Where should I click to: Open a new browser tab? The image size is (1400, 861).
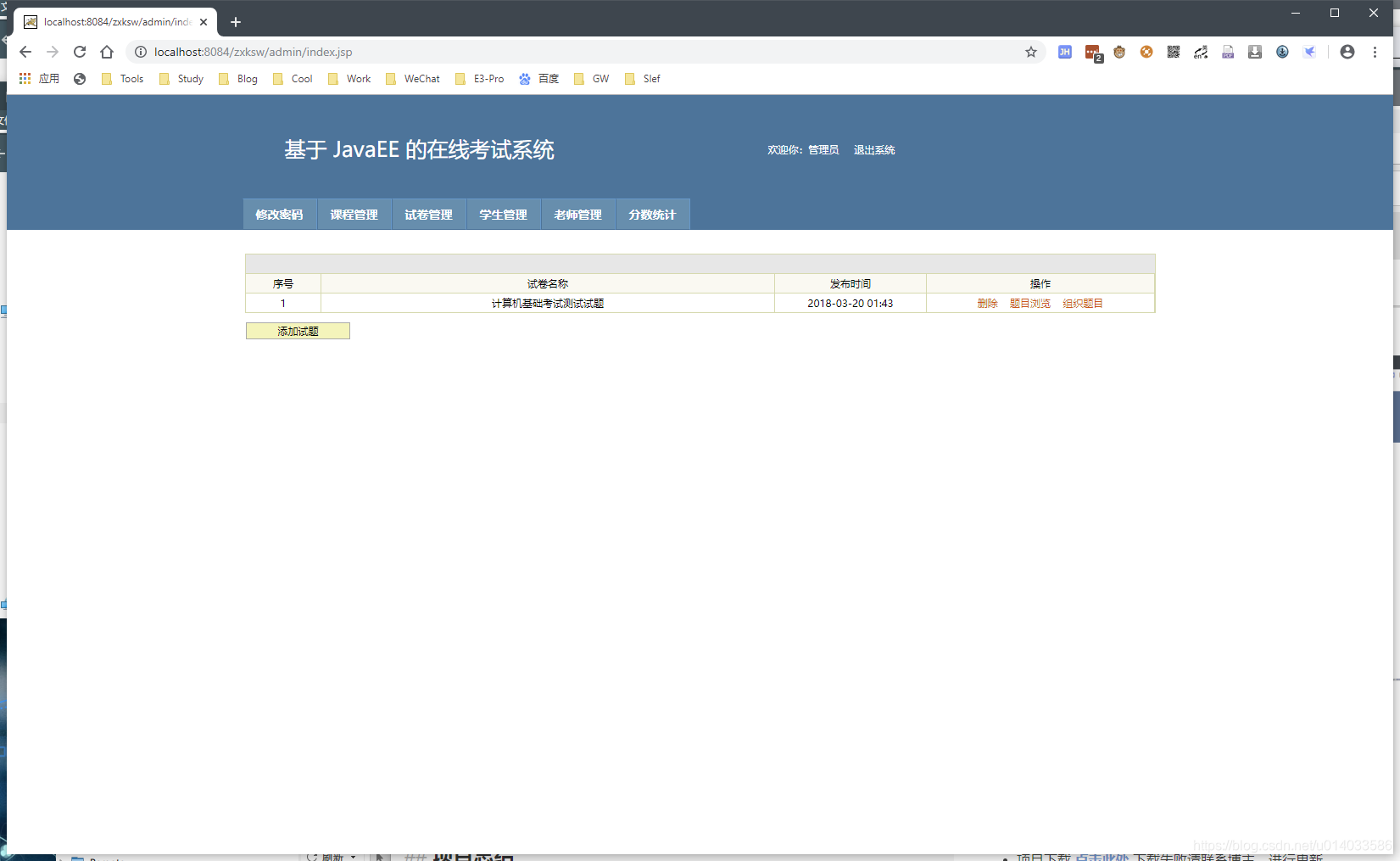pyautogui.click(x=236, y=22)
